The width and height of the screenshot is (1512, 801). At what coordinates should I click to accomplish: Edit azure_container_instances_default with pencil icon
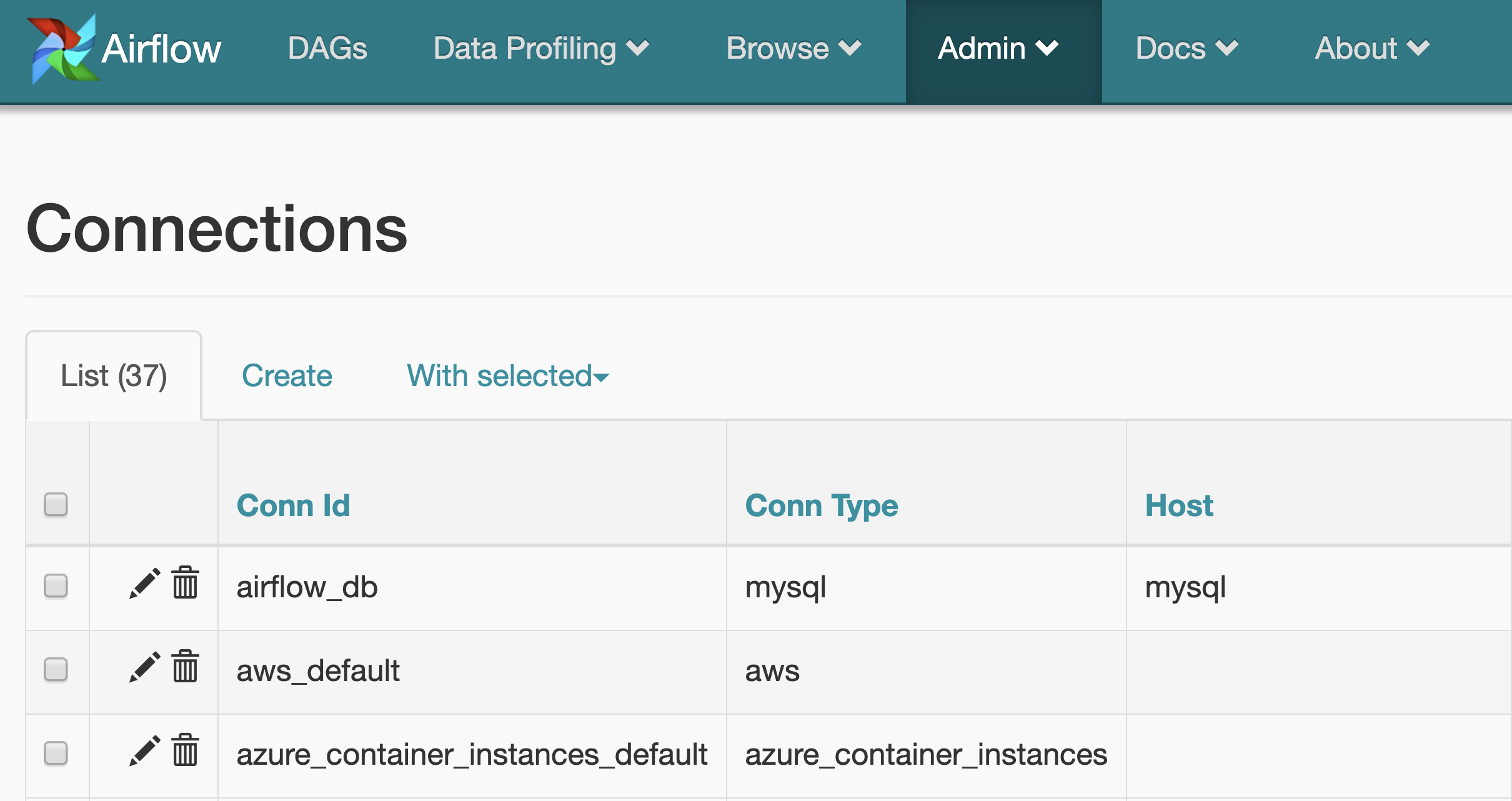pos(144,751)
